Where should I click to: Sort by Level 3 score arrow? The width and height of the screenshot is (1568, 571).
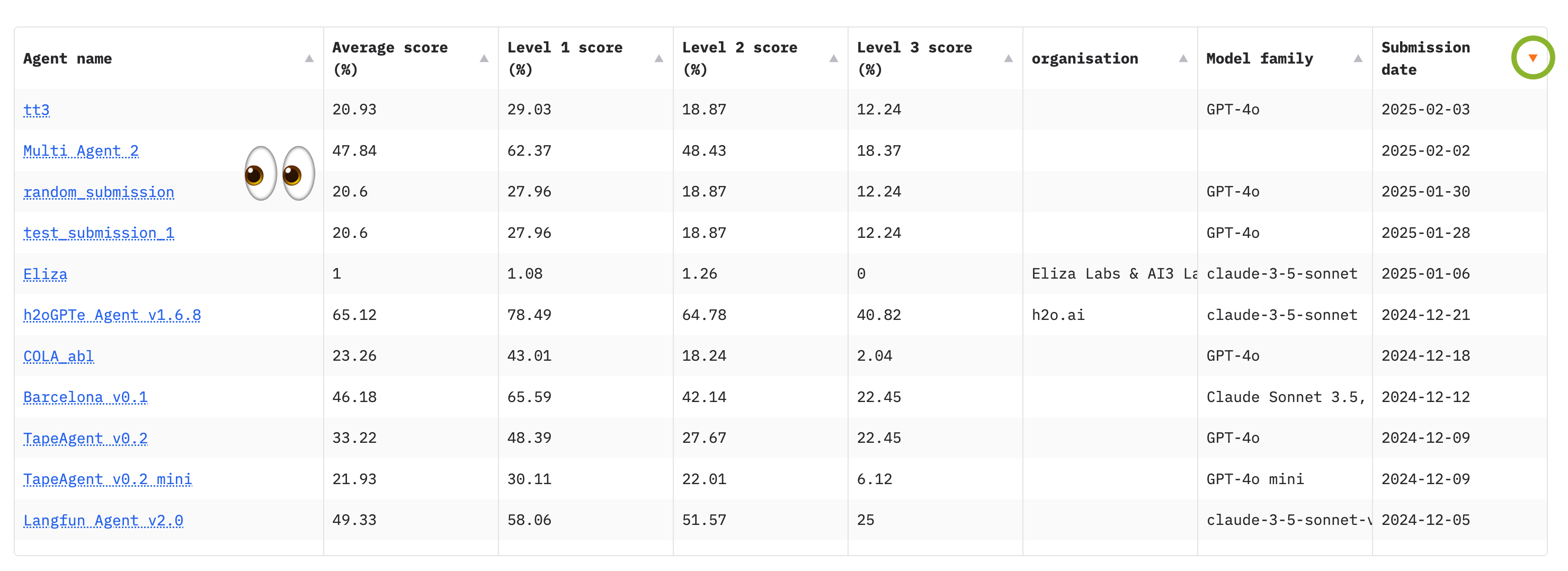[x=1008, y=58]
